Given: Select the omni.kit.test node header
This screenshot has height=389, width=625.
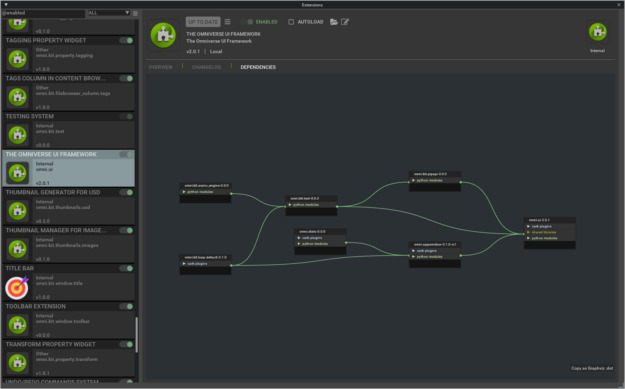Looking at the screenshot, I should coord(311,198).
